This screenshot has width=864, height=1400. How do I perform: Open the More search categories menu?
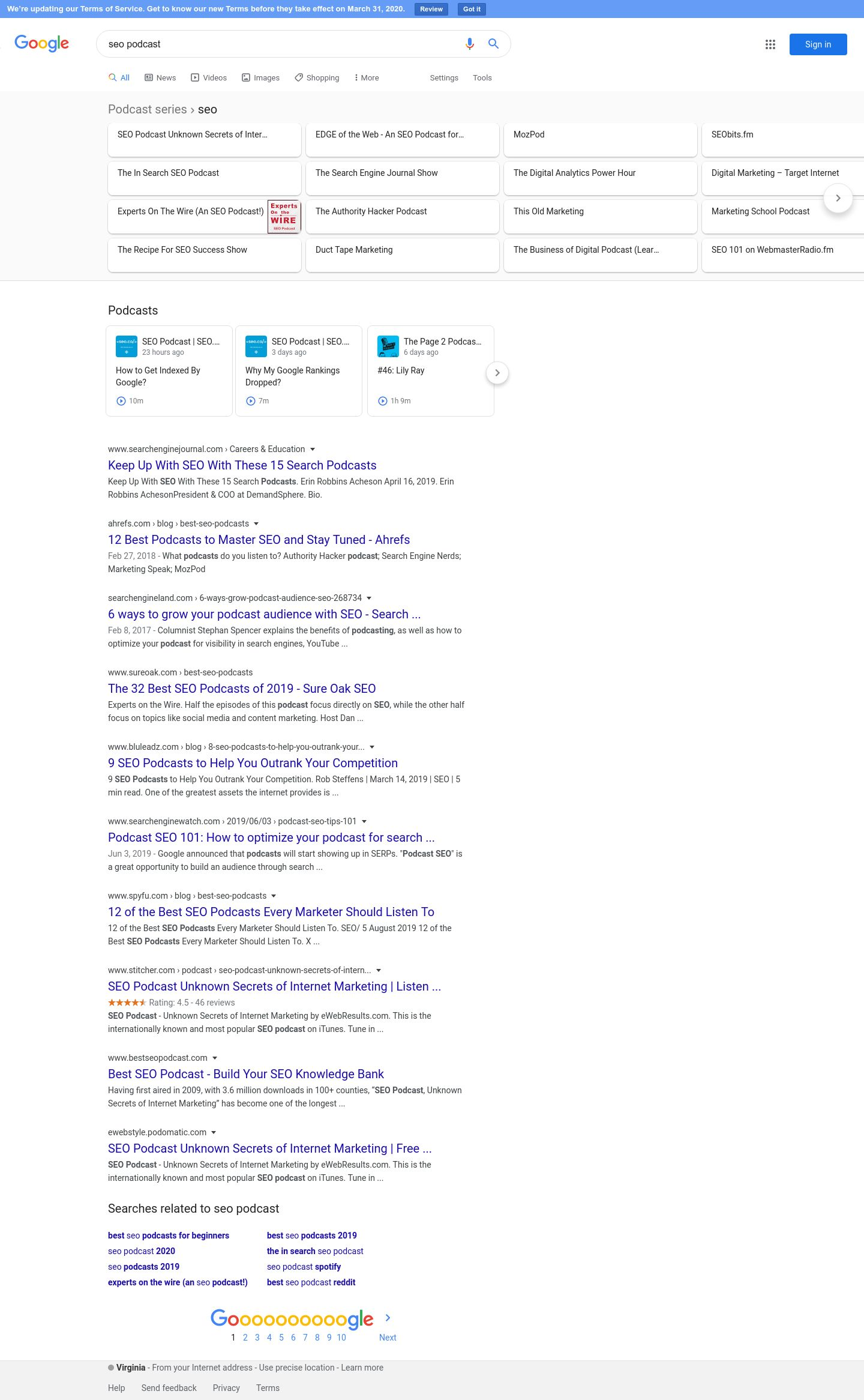367,77
